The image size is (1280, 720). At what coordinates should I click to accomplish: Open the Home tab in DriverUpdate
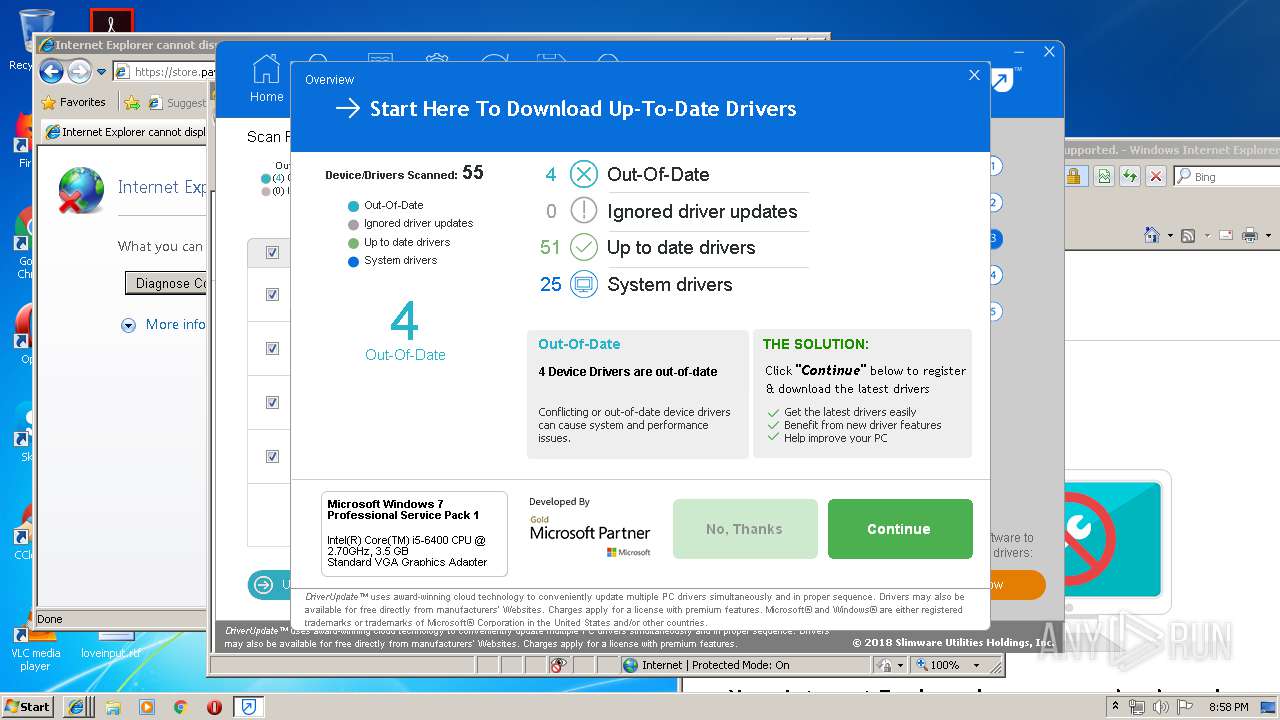point(266,78)
